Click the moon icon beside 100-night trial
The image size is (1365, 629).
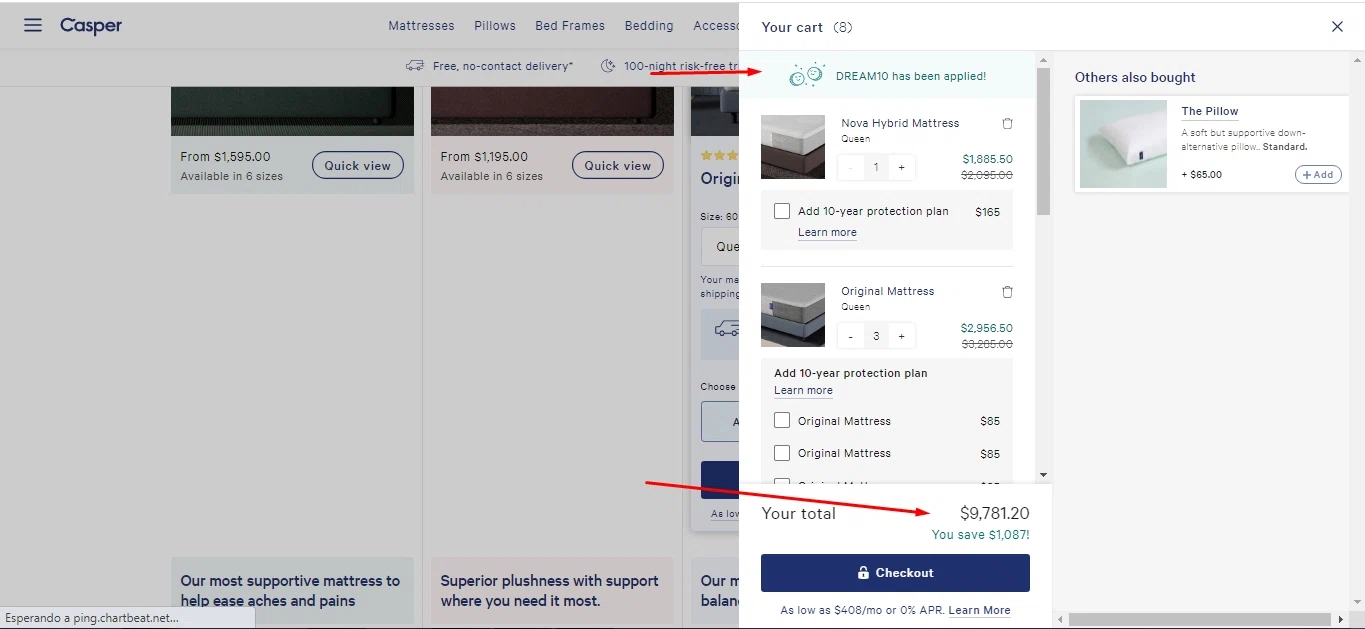(x=608, y=66)
